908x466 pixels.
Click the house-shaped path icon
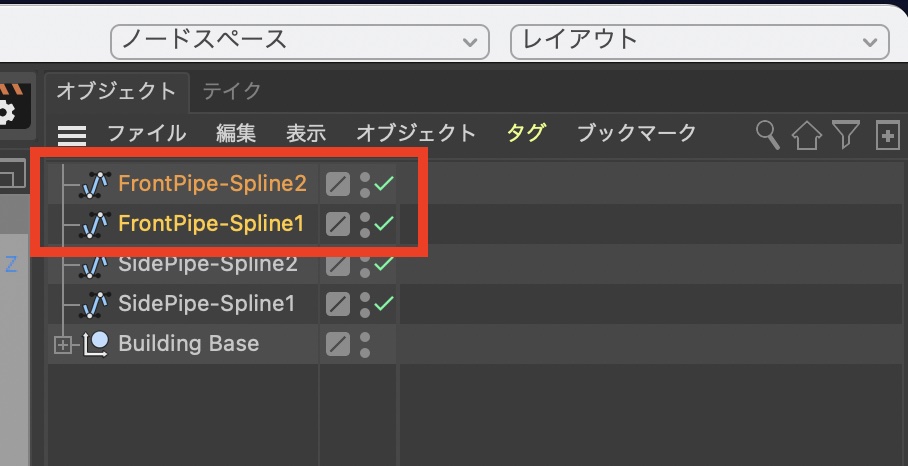point(806,135)
